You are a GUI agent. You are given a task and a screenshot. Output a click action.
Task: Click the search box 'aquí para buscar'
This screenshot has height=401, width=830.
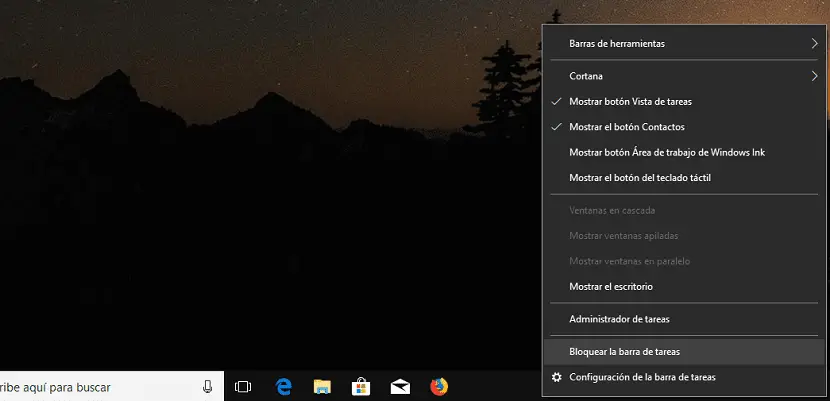[112, 387]
